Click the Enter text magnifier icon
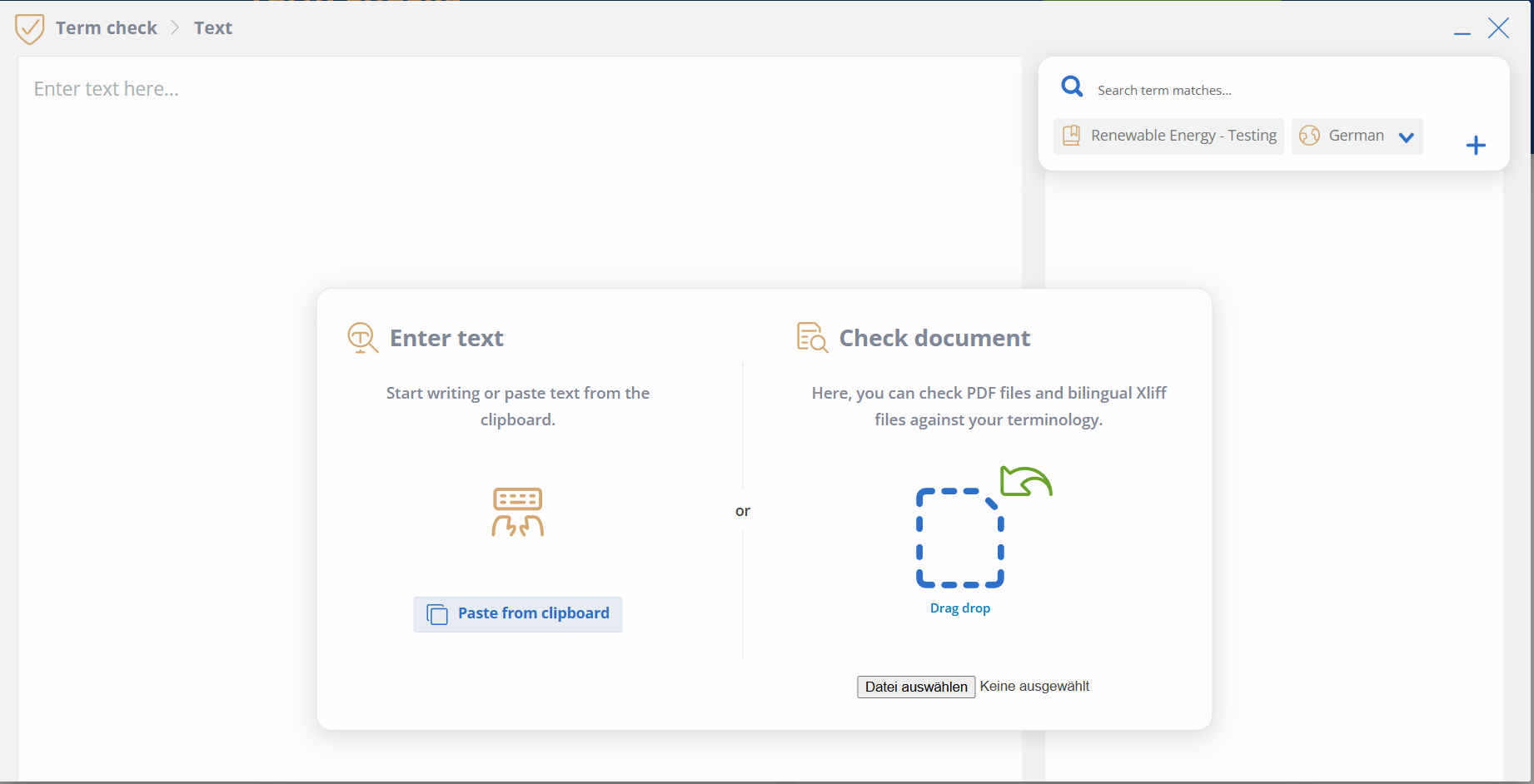Viewport: 1534px width, 784px height. coord(362,338)
